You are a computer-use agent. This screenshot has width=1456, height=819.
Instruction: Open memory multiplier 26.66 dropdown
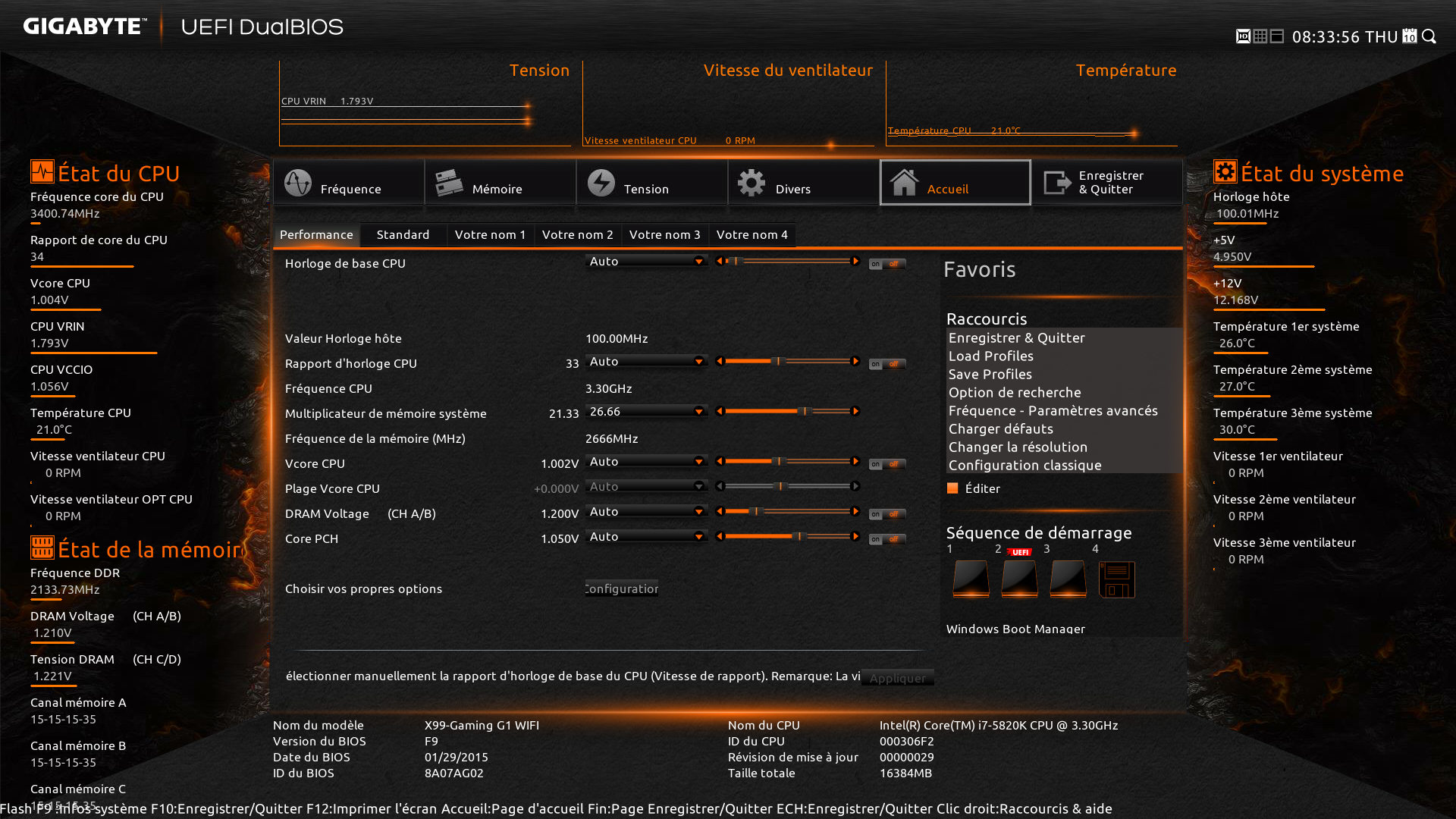tap(647, 411)
